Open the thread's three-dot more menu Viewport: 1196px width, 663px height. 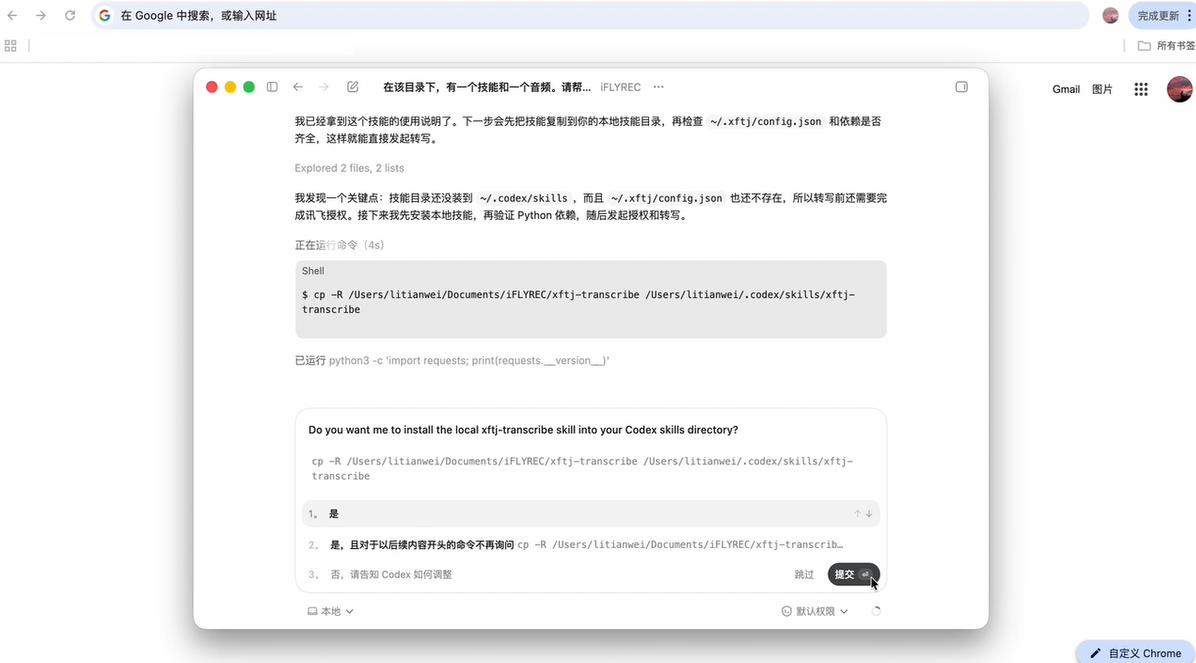658,87
